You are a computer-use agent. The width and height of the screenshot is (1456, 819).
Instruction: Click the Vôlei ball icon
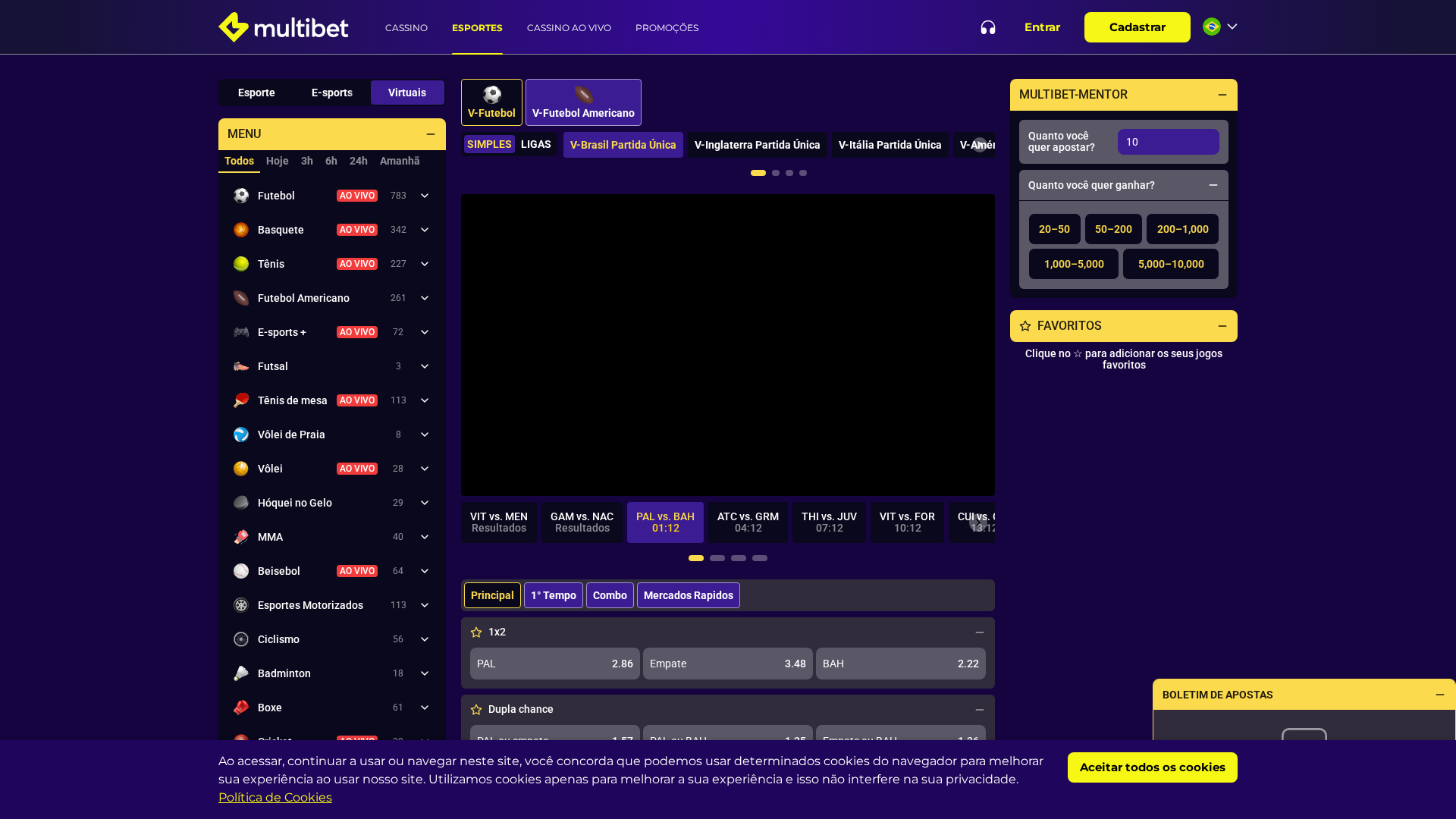pyautogui.click(x=241, y=469)
